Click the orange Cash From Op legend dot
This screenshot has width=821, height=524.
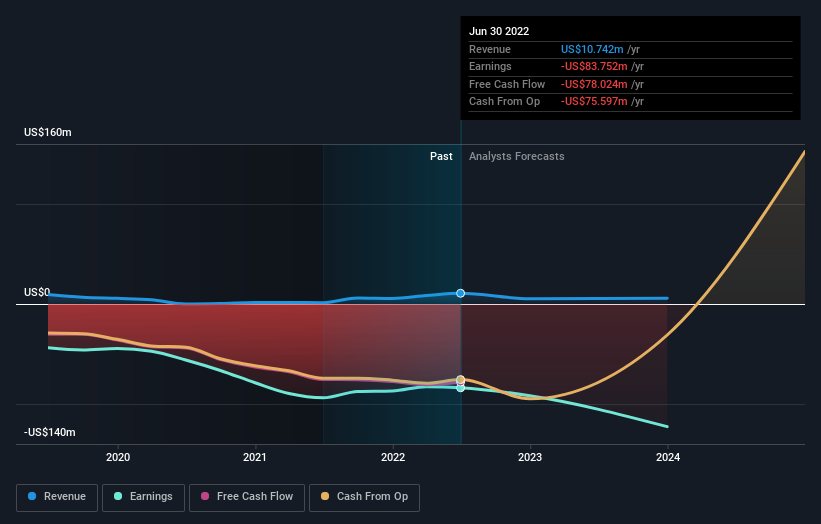pyautogui.click(x=325, y=496)
